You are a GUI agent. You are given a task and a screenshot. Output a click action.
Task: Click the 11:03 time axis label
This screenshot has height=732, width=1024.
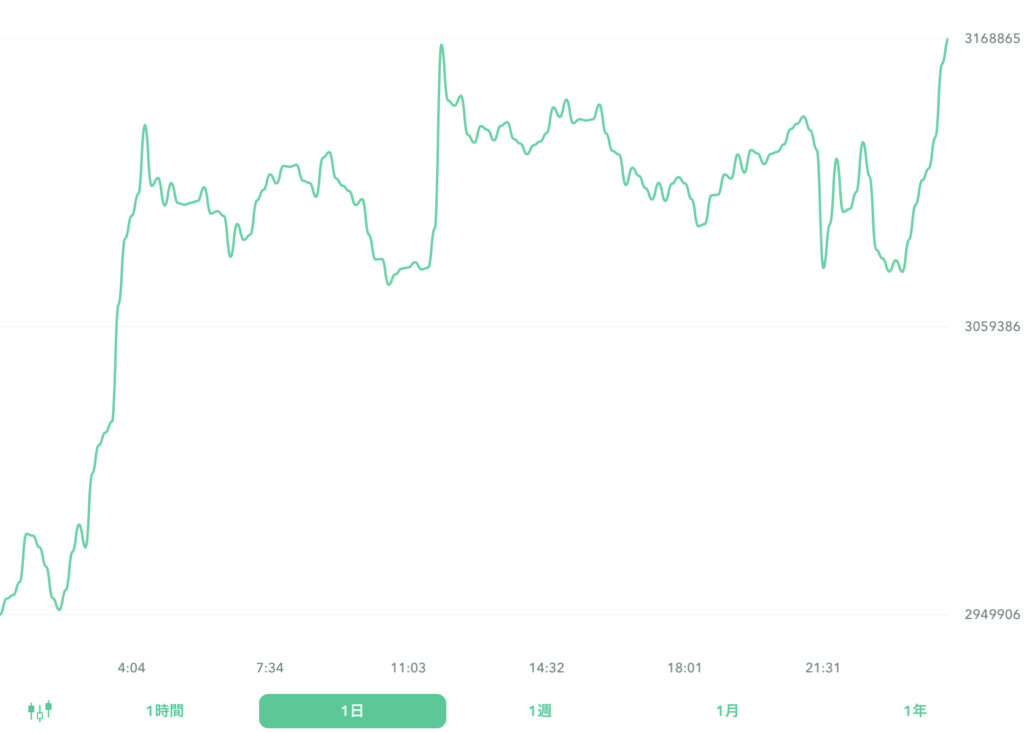[x=410, y=667]
